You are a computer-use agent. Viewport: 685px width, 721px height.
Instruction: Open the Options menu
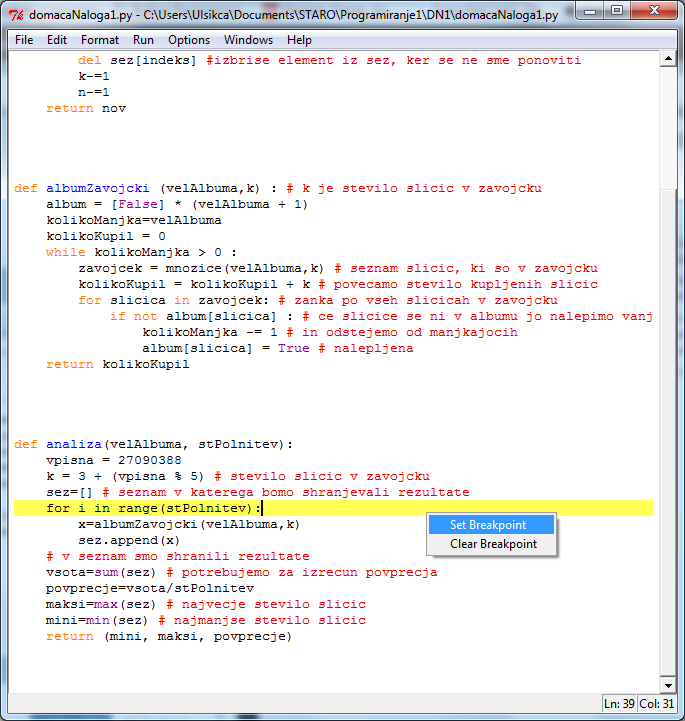(x=189, y=40)
